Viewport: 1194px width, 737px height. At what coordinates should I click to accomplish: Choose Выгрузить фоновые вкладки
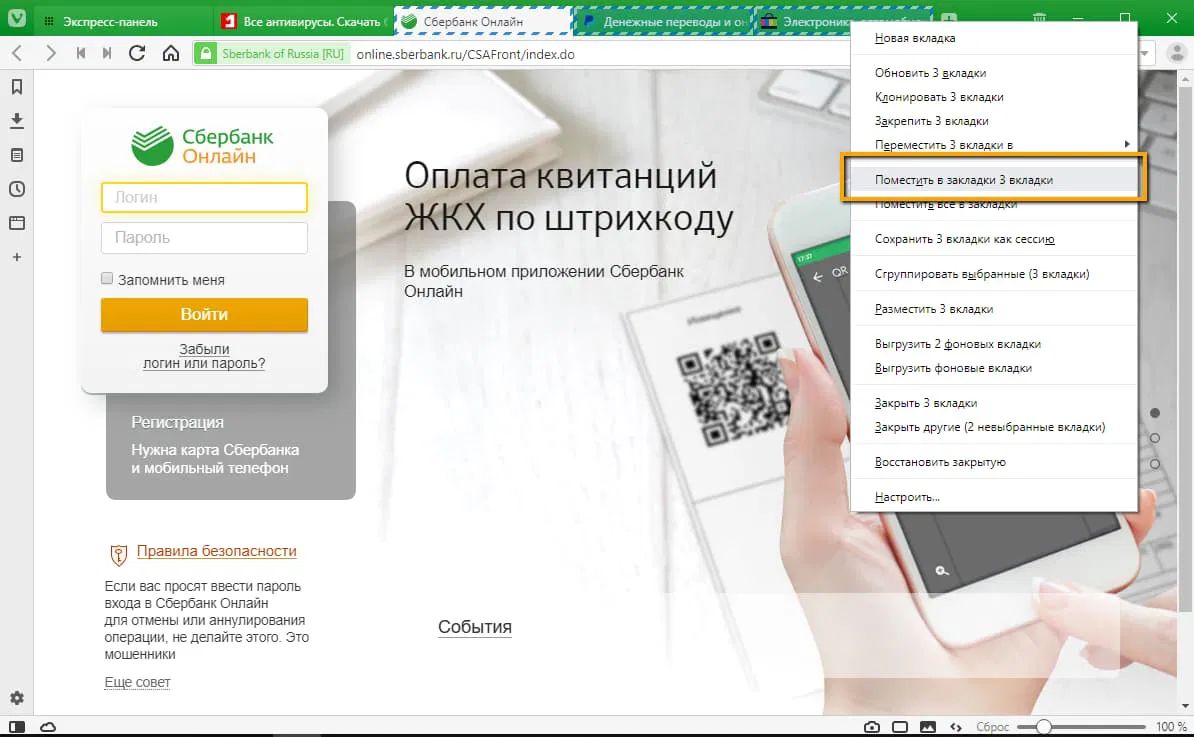click(x=994, y=368)
